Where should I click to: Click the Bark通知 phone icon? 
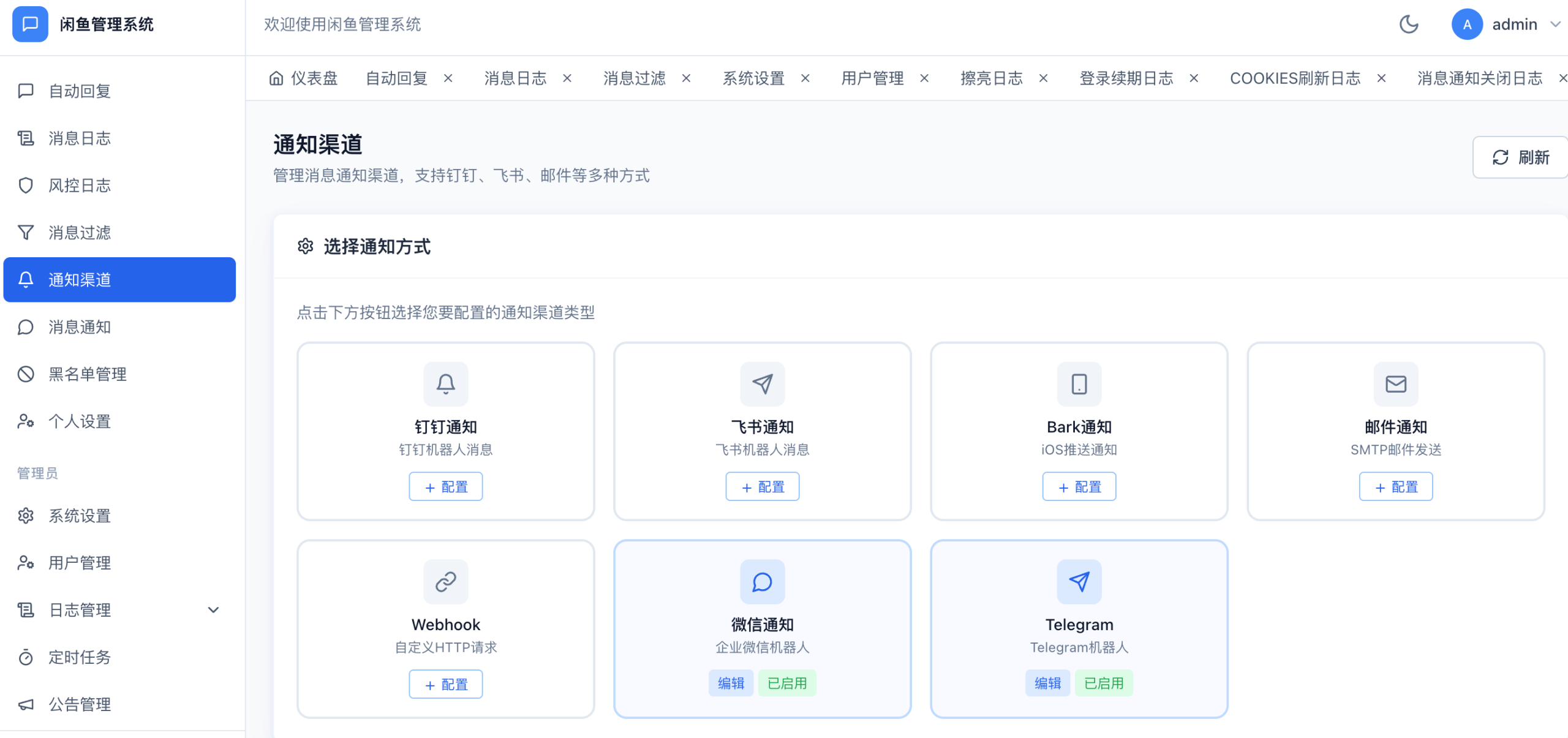click(1079, 384)
